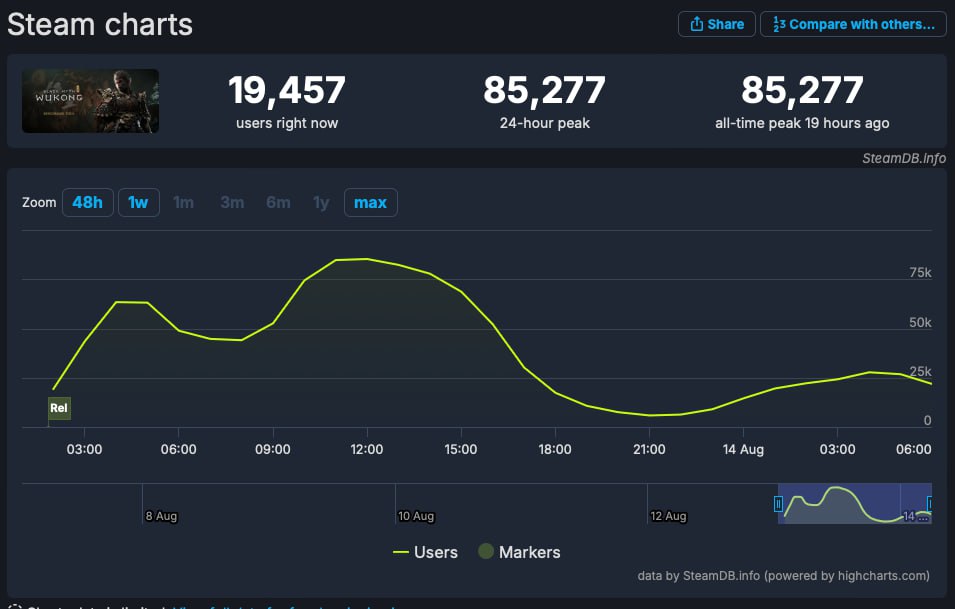Viewport: 955px width, 609px height.
Task: Click the 12 Aug area in navigator
Action: pos(668,515)
